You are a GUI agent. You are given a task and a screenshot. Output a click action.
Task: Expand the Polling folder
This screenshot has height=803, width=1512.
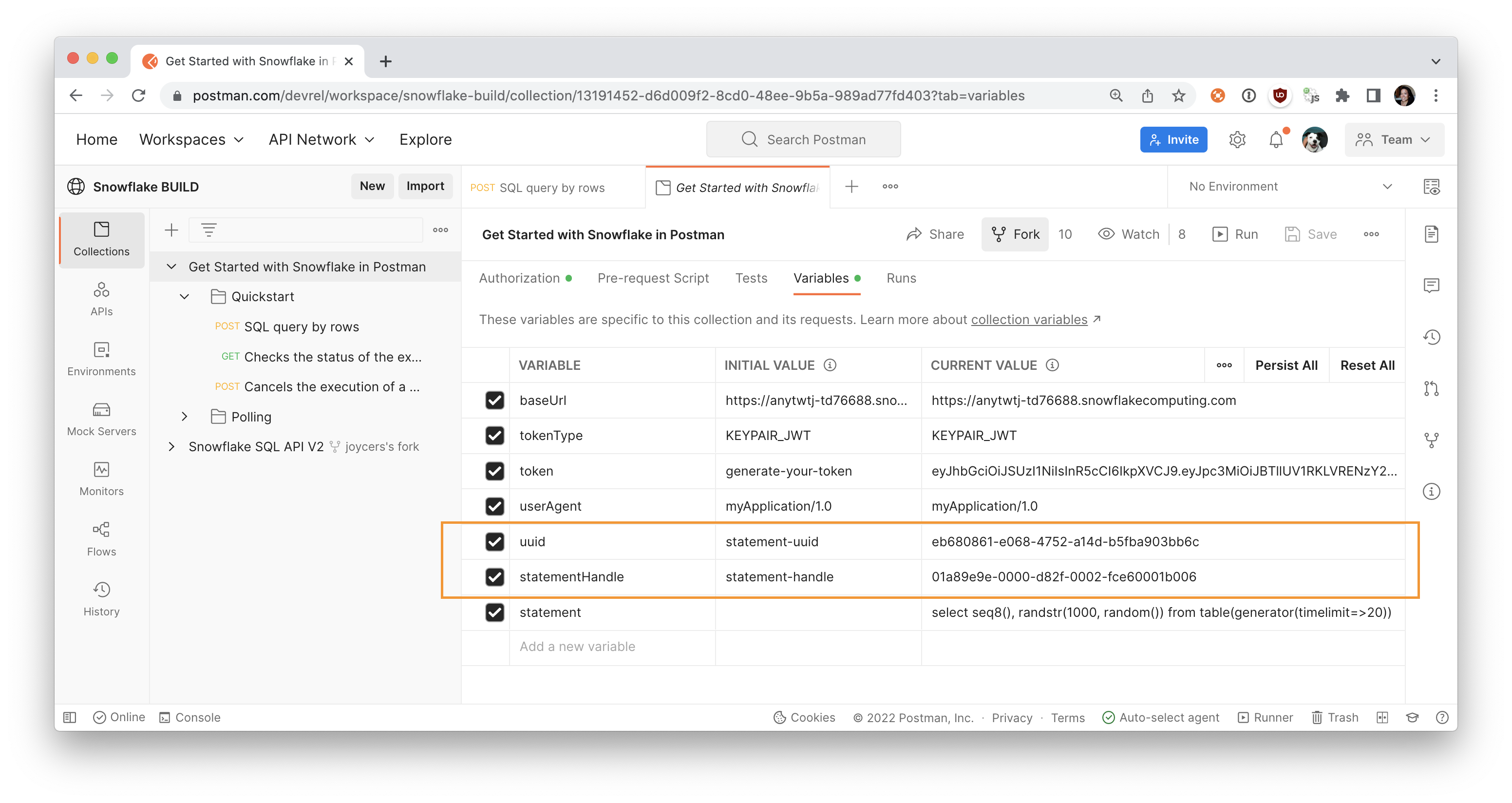coord(184,416)
